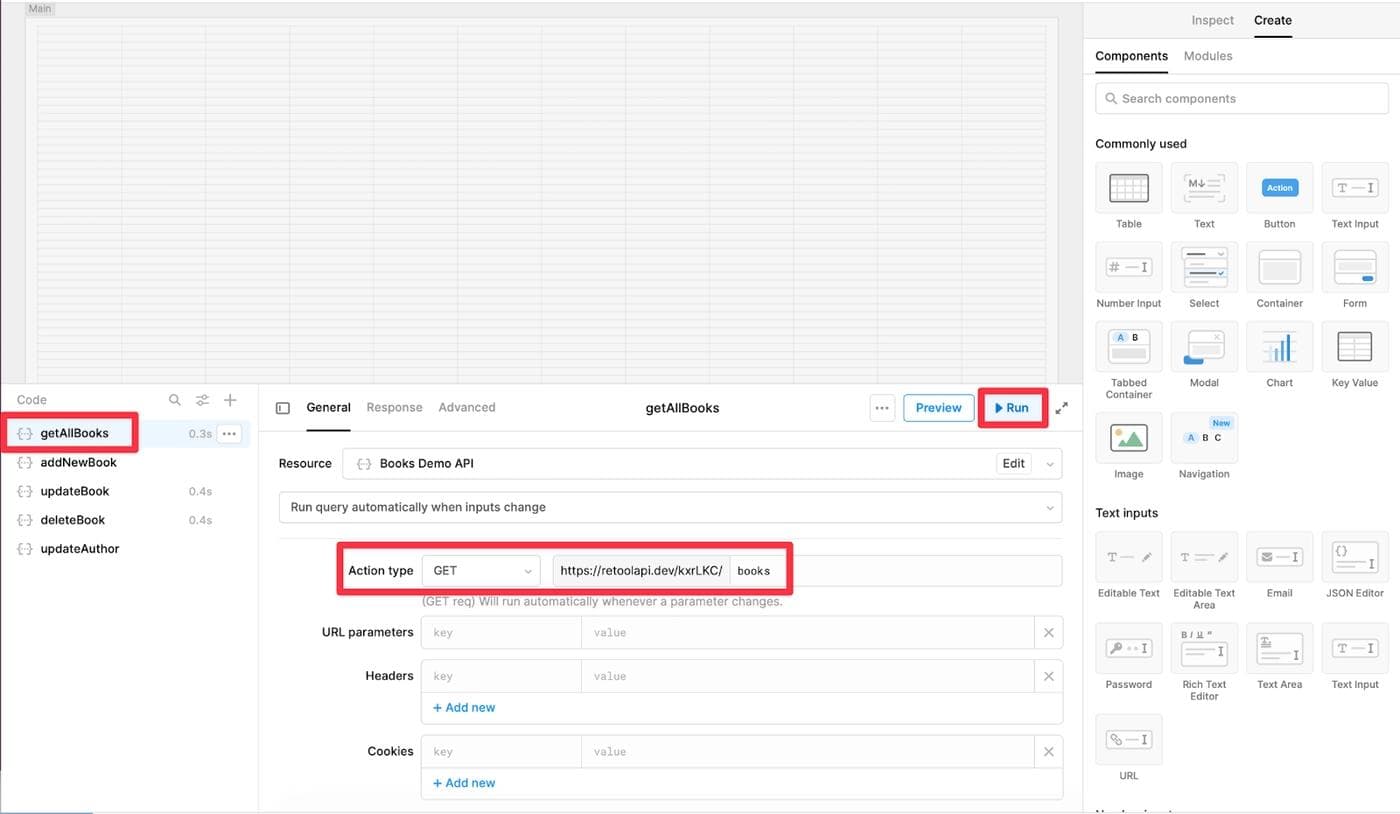
Task: Switch to the Modules tab
Action: coord(1207,56)
